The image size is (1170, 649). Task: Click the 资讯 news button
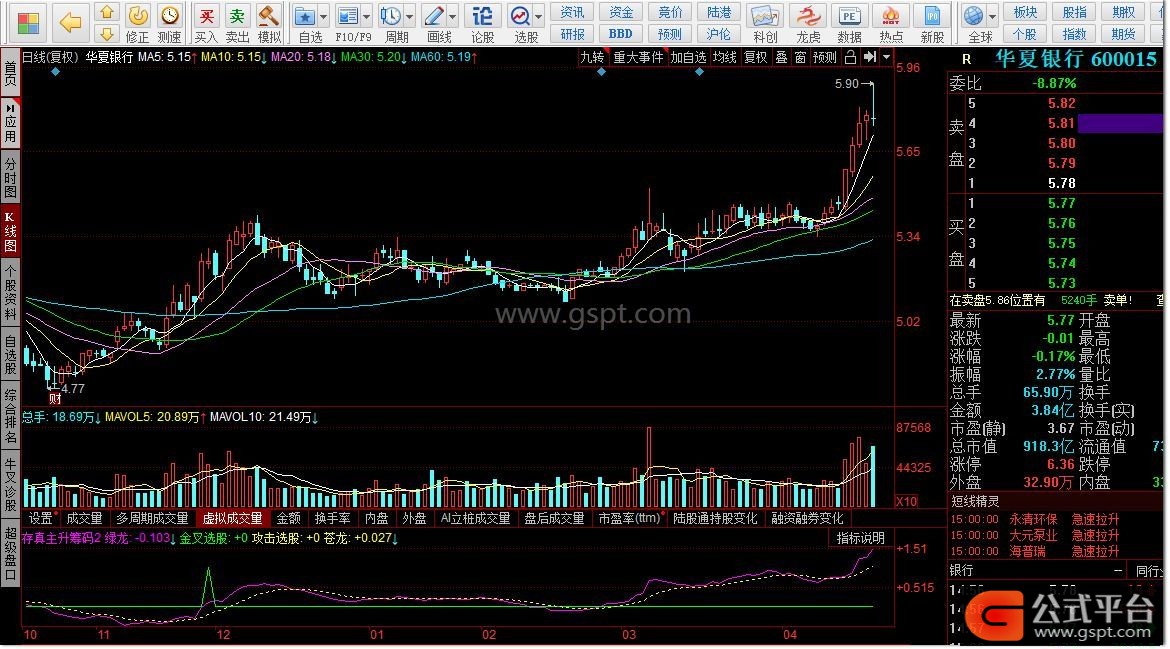[572, 12]
